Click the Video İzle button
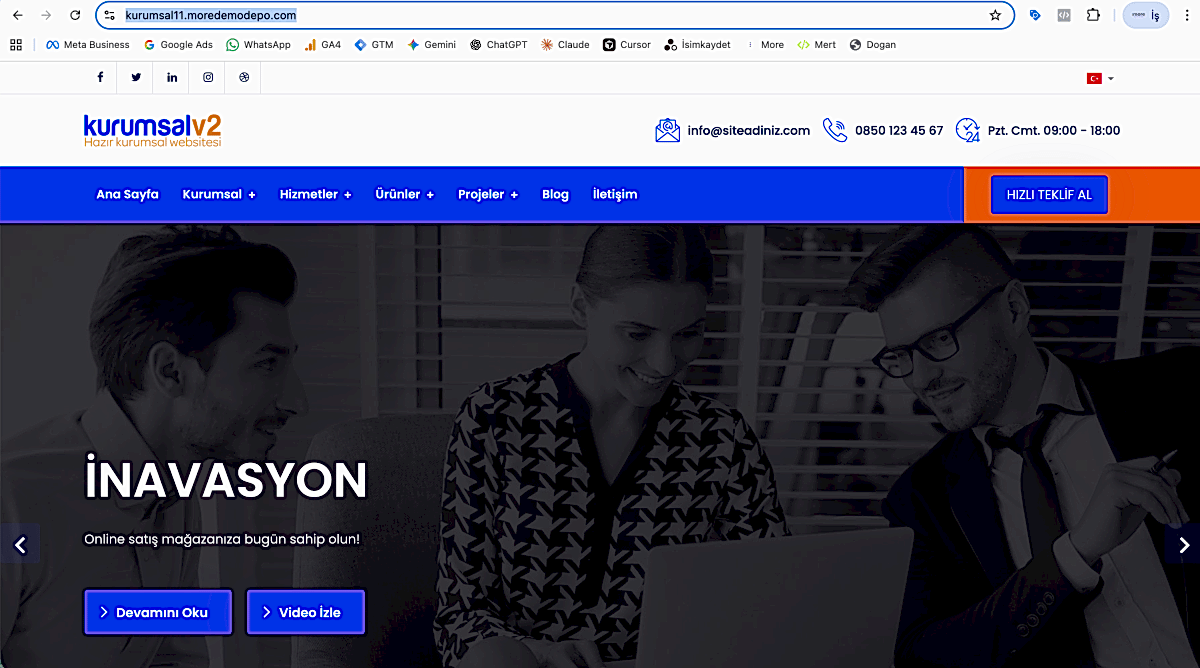Viewport: 1200px width, 668px height. [x=305, y=612]
